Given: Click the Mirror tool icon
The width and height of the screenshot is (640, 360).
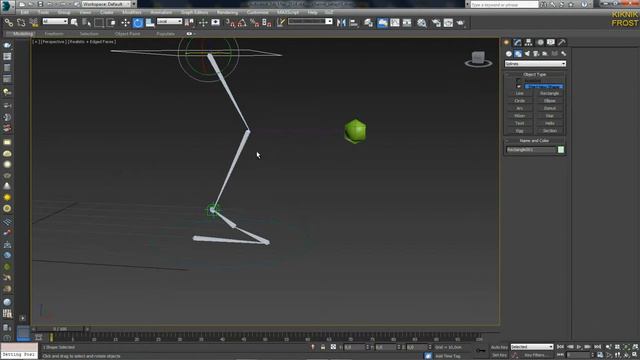Looking at the screenshot, I should click(341, 22).
